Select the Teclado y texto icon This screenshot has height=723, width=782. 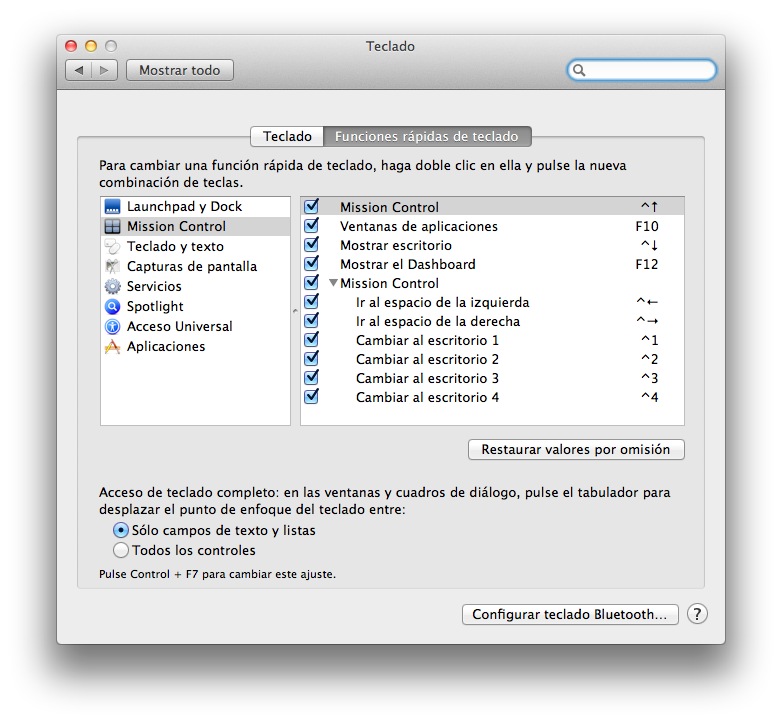click(112, 247)
